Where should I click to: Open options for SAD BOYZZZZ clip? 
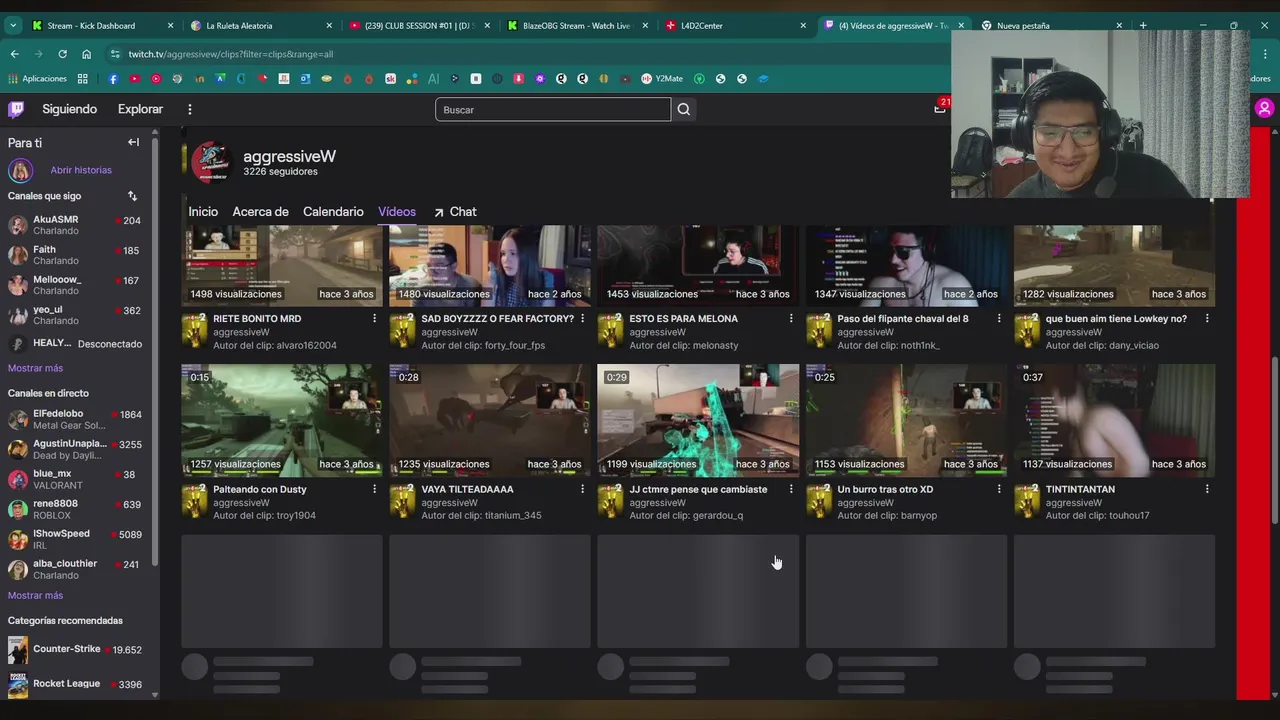pos(582,319)
